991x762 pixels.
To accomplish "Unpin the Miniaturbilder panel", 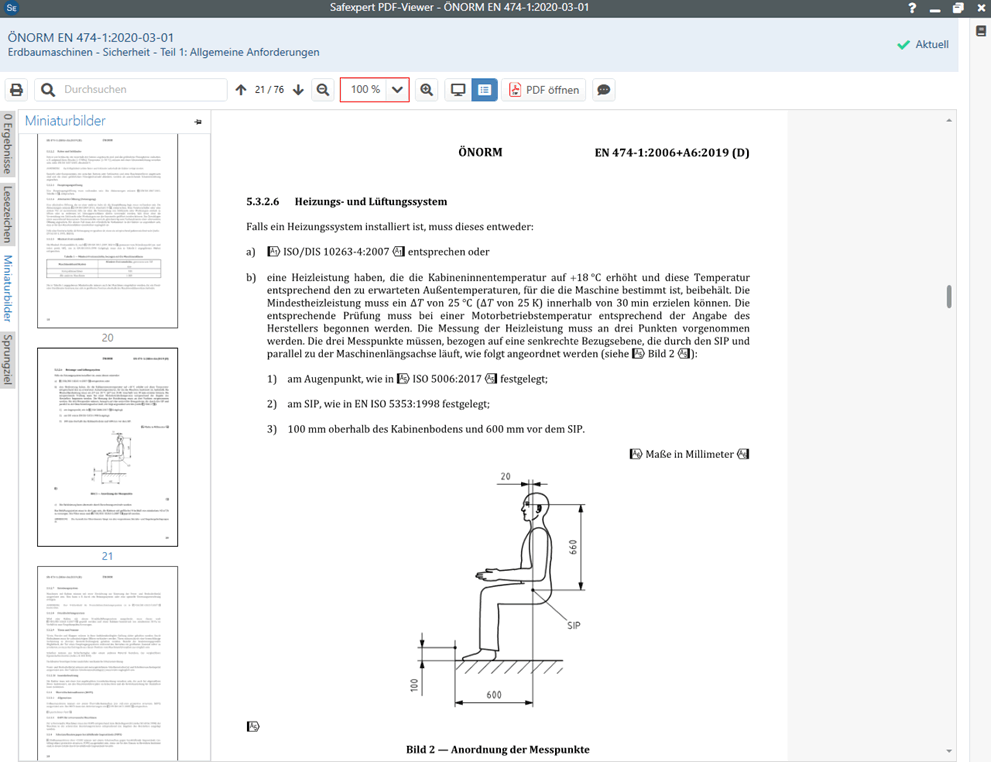I will 198,122.
